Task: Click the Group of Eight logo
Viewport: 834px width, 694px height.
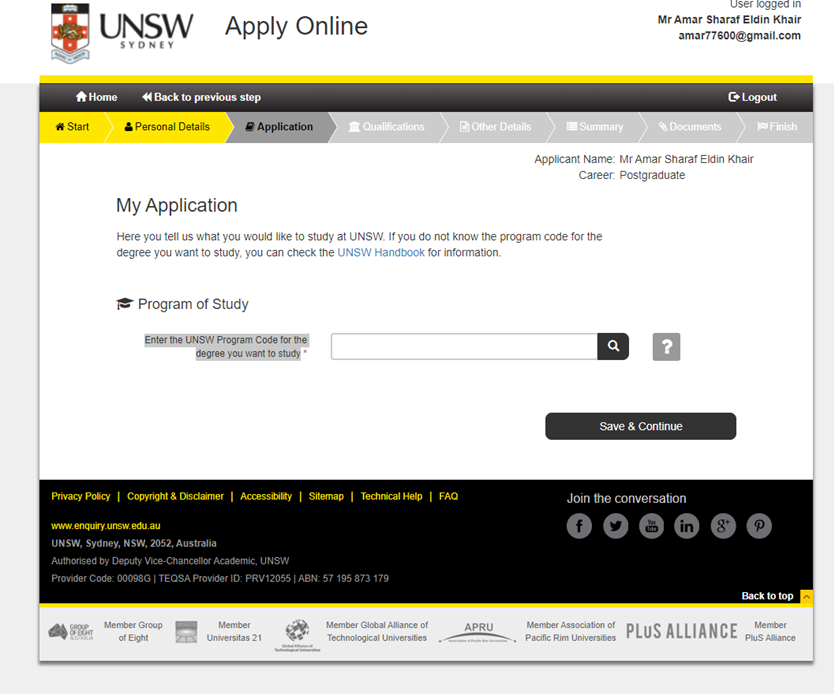Action: coord(71,632)
